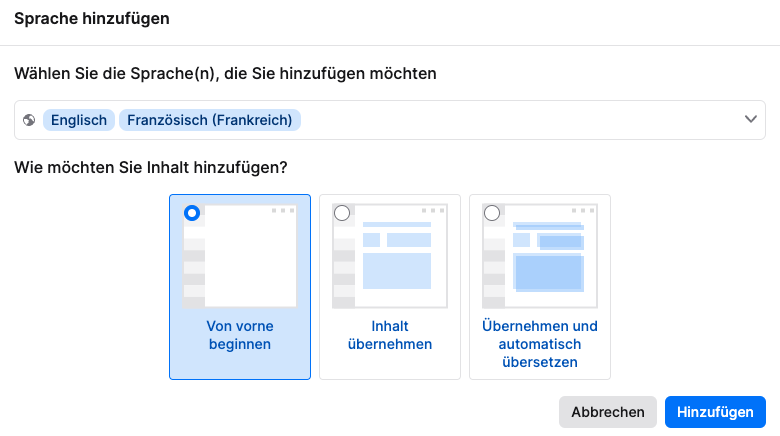Click the three dots in the Inhalt übernehmen preview
The height and width of the screenshot is (436, 780).
click(432, 210)
